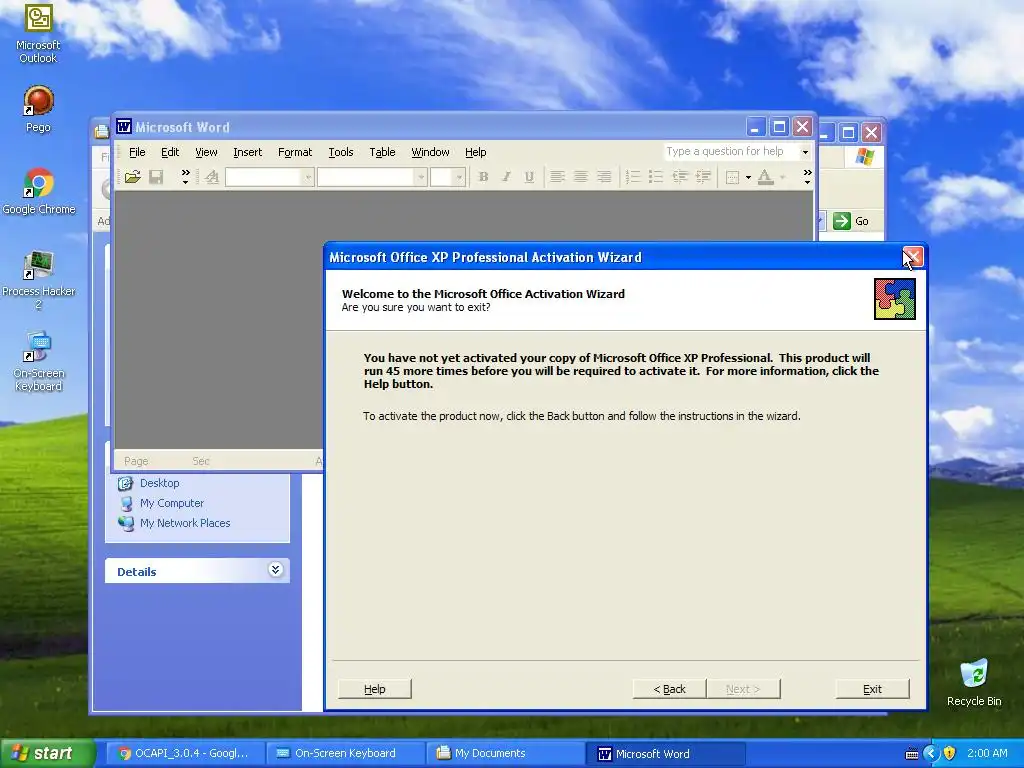Open the Font Color dropdown arrow

coord(782,177)
